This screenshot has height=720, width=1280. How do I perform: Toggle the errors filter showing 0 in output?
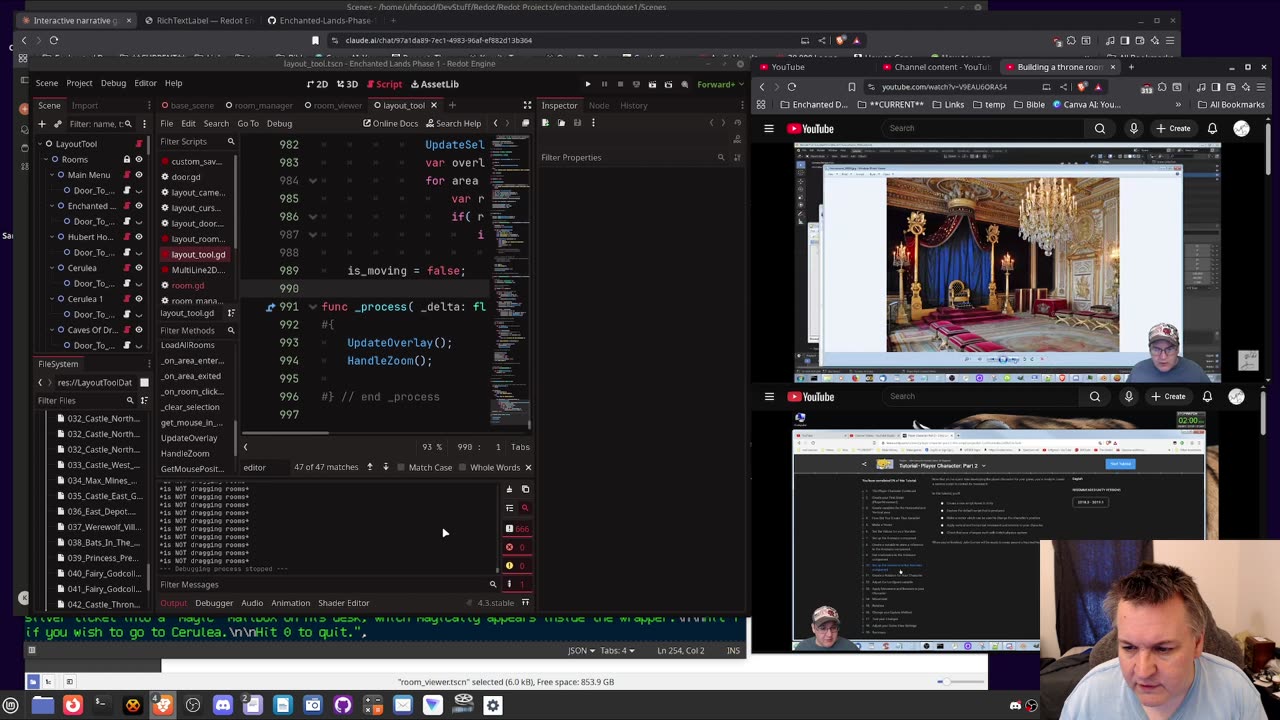515,547
